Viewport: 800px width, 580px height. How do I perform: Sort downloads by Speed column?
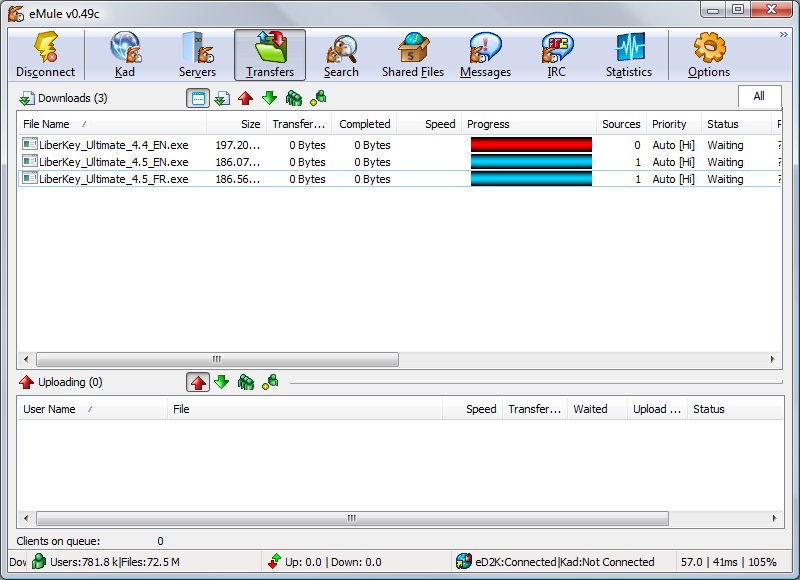coord(429,124)
